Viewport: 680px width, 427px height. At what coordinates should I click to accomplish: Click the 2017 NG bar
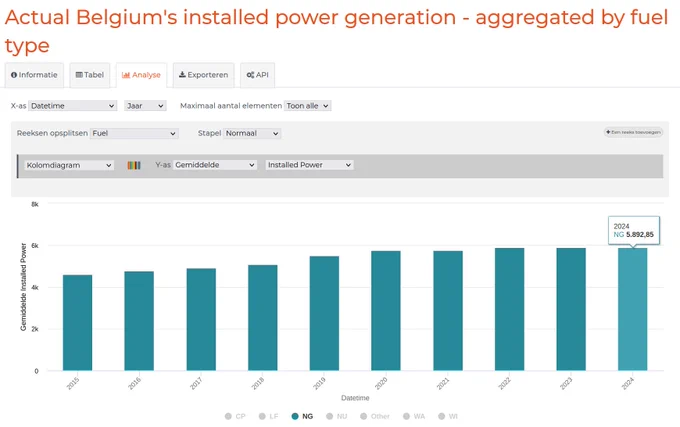tap(201, 319)
